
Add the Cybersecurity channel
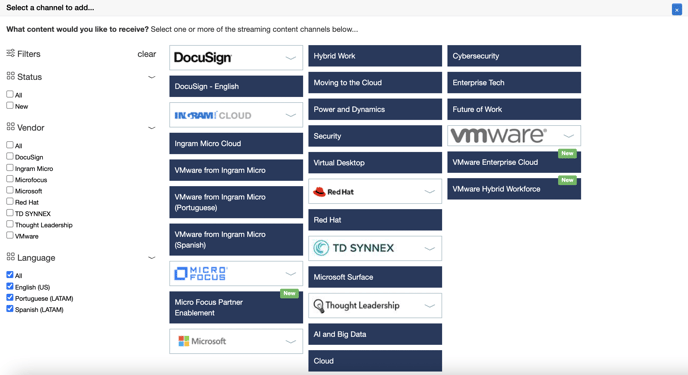pyautogui.click(x=514, y=56)
